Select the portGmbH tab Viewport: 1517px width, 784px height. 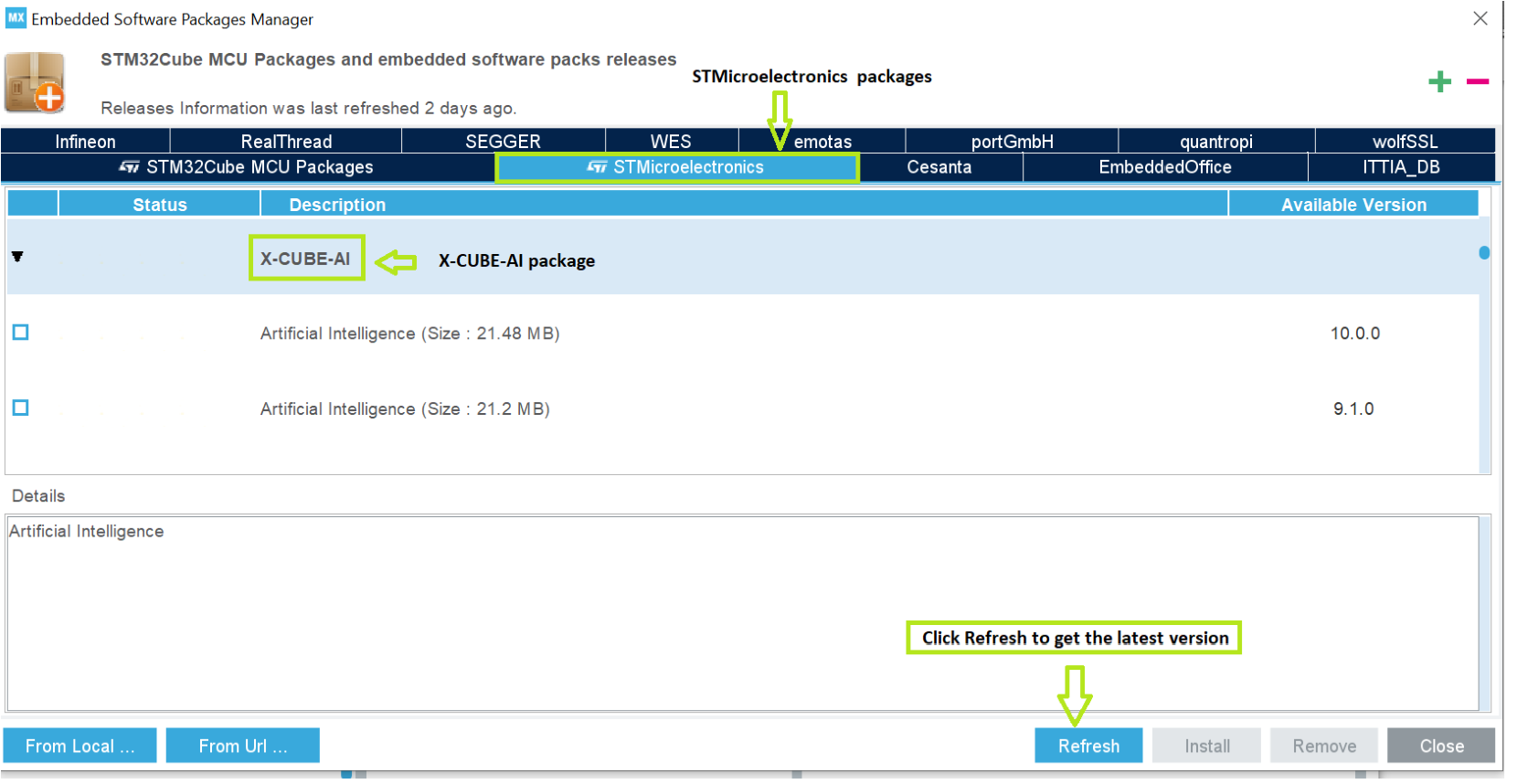point(1012,141)
